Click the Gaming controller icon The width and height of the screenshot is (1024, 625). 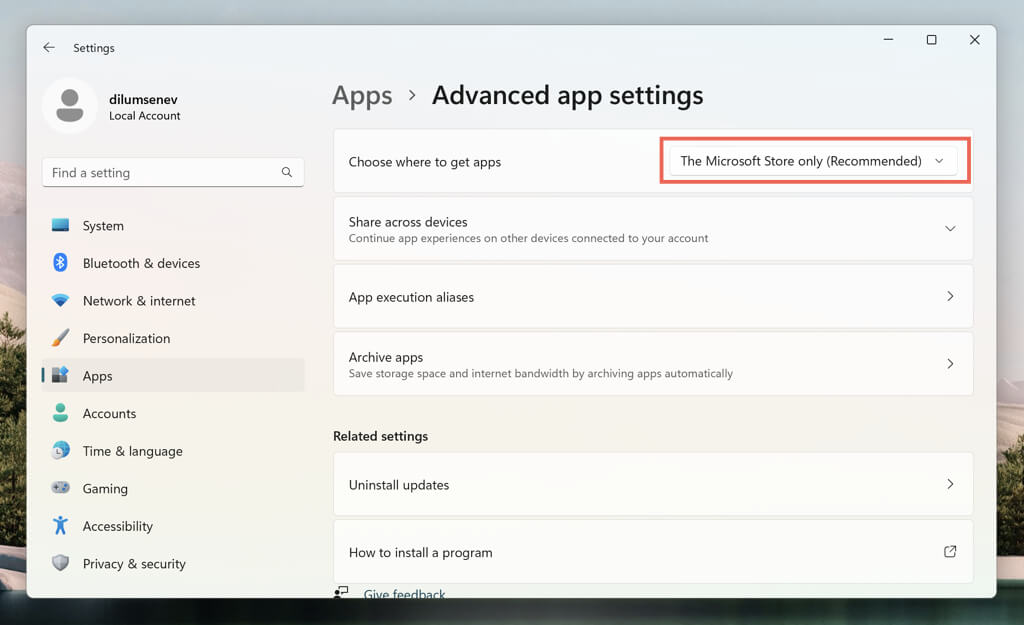pyautogui.click(x=61, y=488)
